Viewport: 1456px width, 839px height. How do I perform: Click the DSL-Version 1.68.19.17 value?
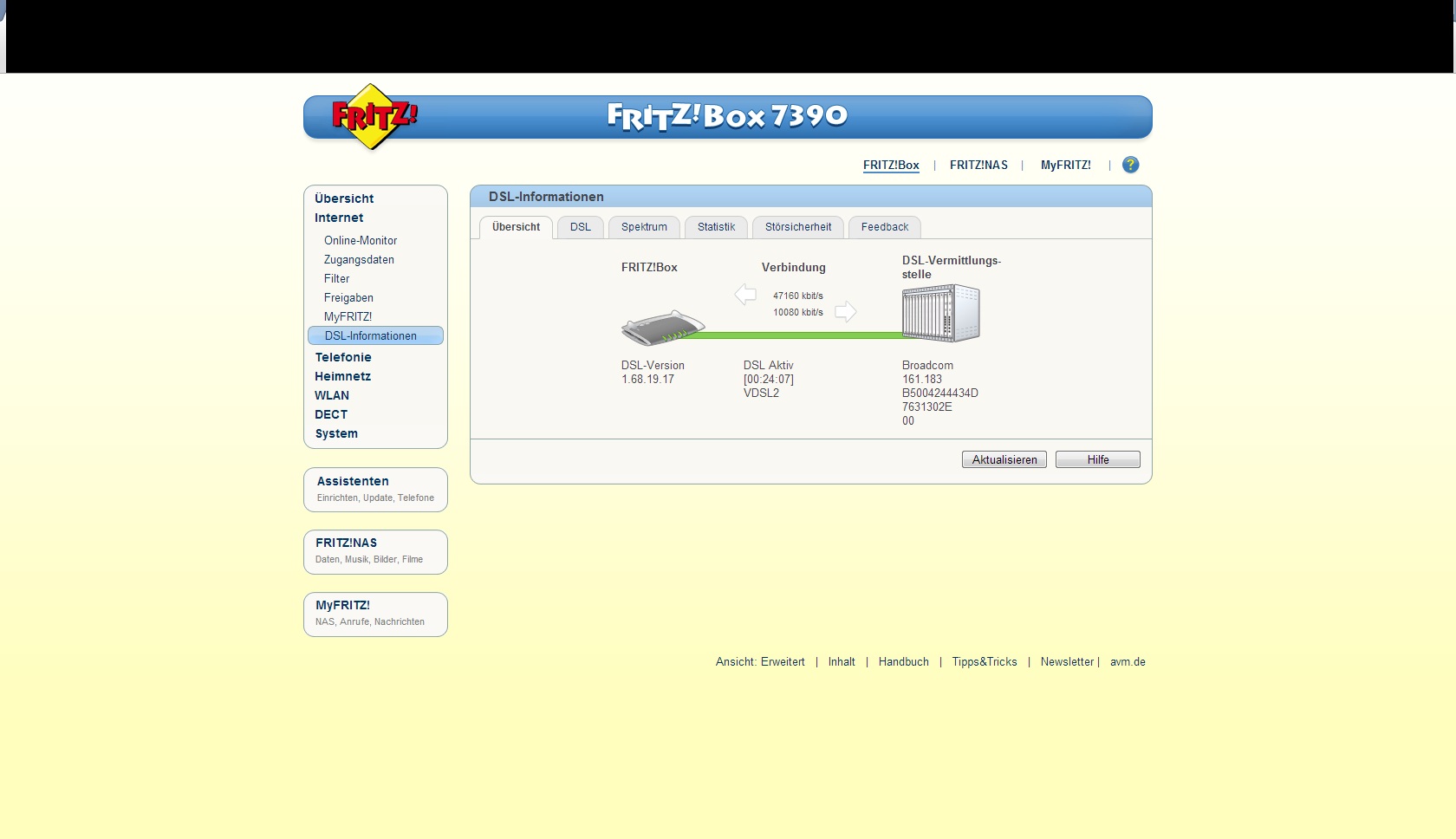coord(647,380)
